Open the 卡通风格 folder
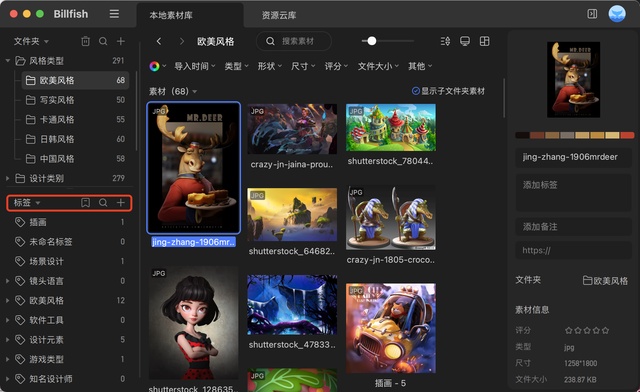Image resolution: width=640 pixels, height=392 pixels. (75, 120)
